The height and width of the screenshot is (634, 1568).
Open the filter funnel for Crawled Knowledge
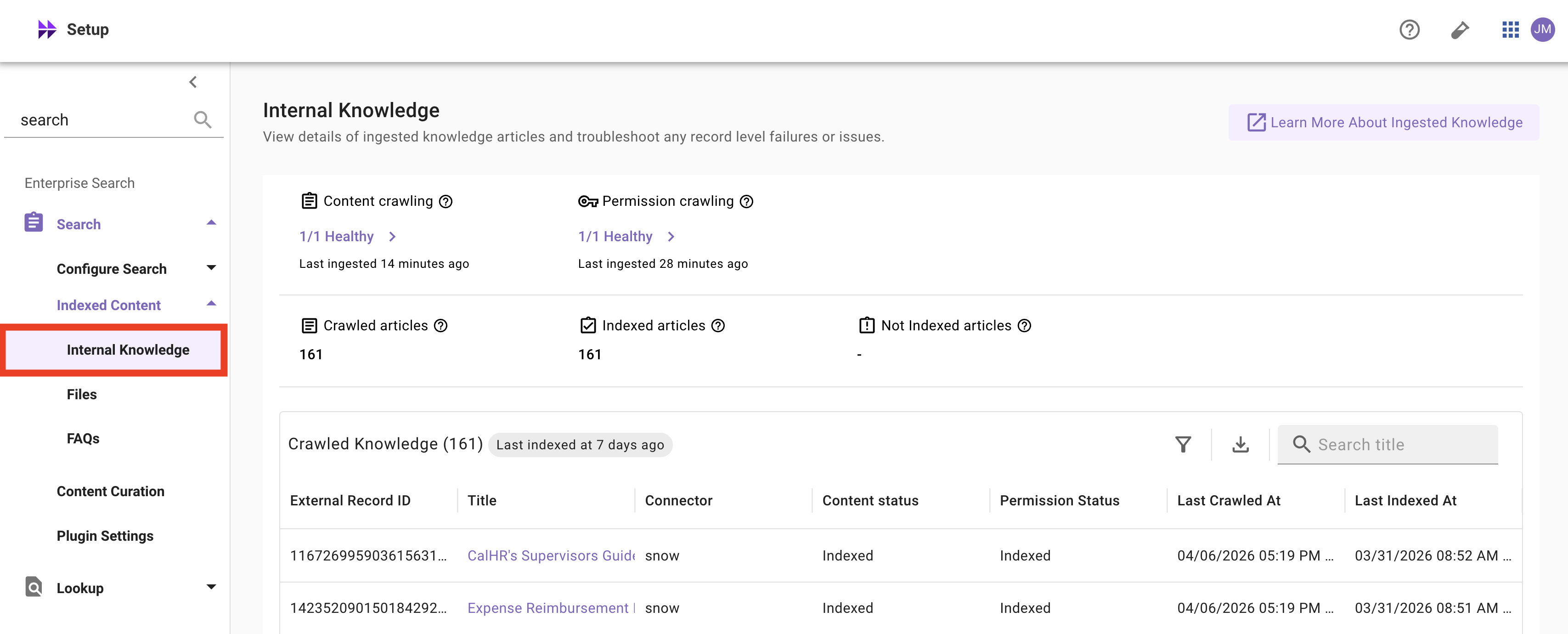(x=1183, y=444)
